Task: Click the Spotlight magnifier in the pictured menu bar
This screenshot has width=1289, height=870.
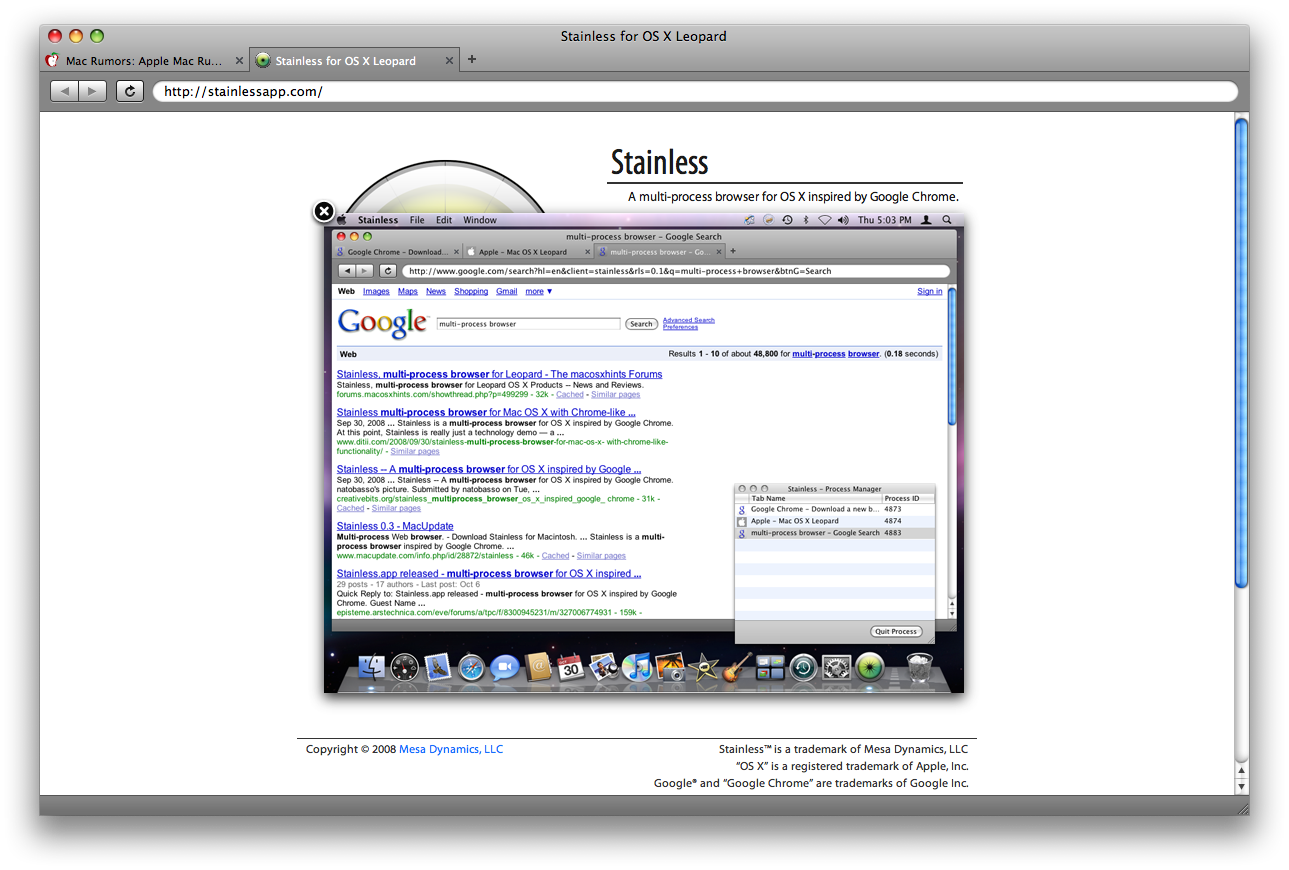Action: (947, 220)
